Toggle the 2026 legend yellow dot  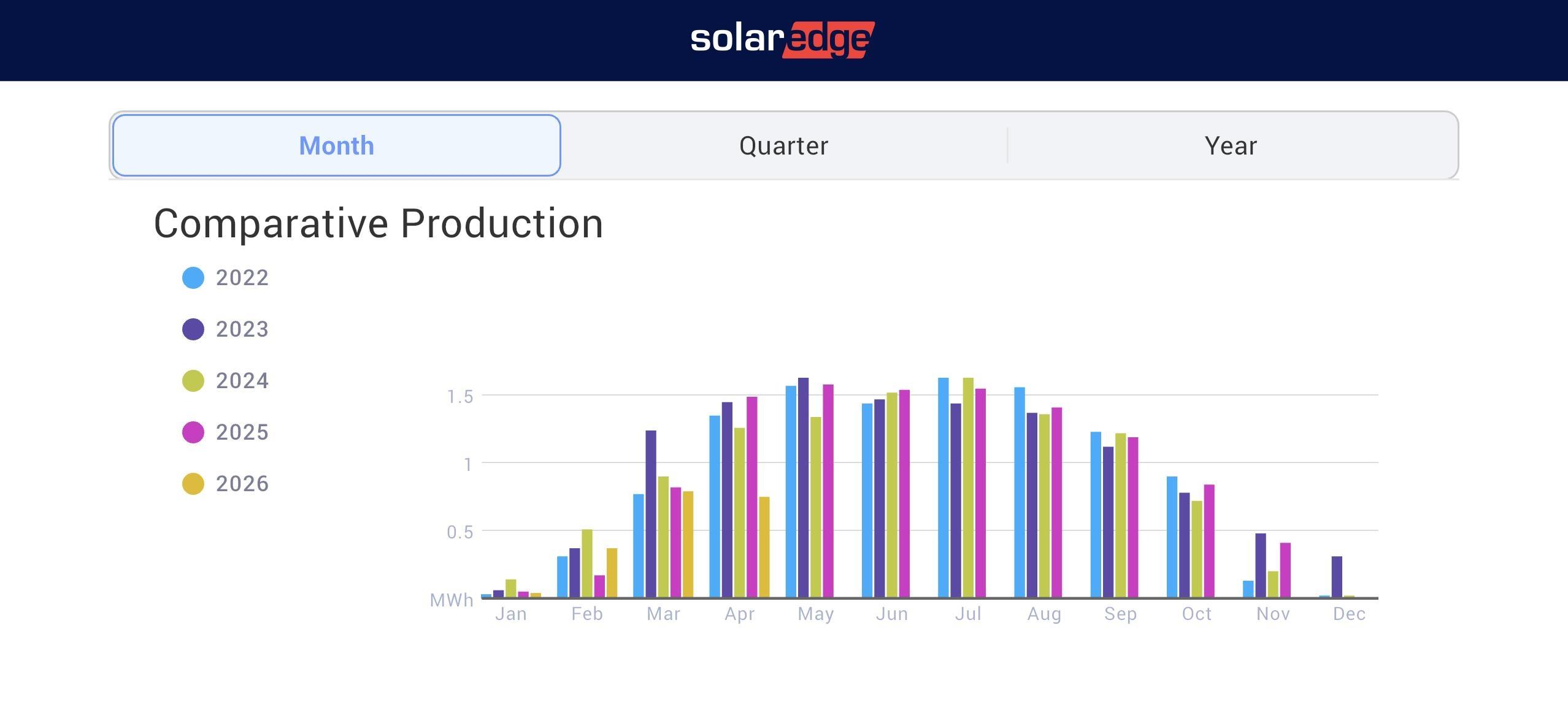click(193, 484)
